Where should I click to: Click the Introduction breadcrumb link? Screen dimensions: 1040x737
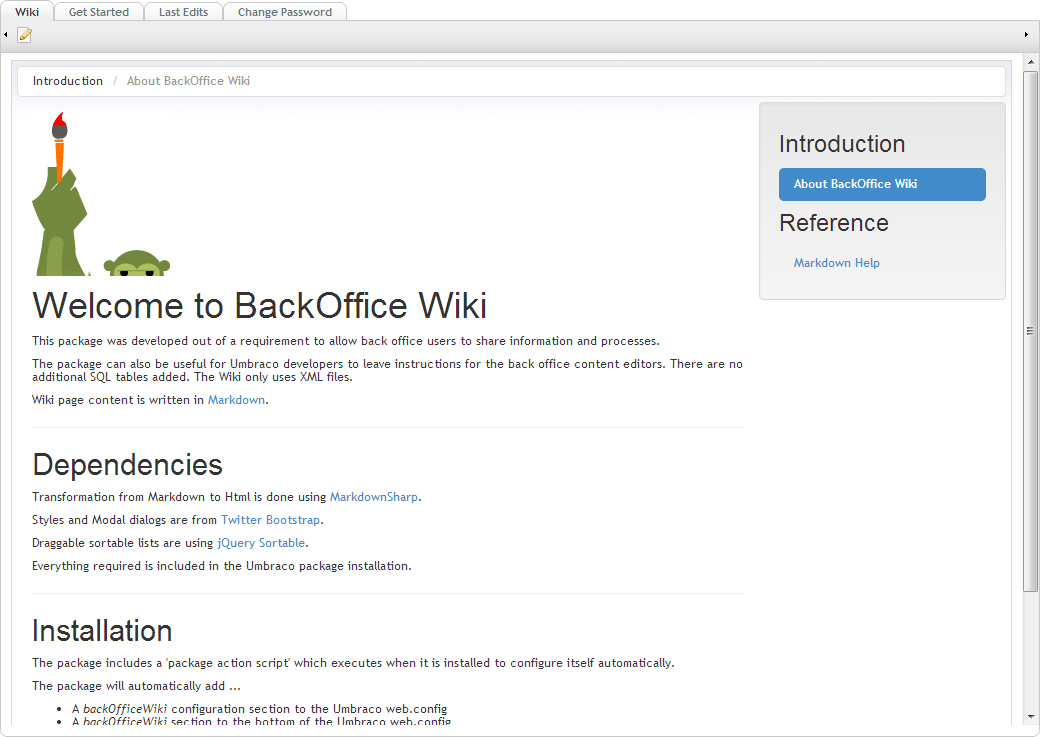tap(68, 81)
